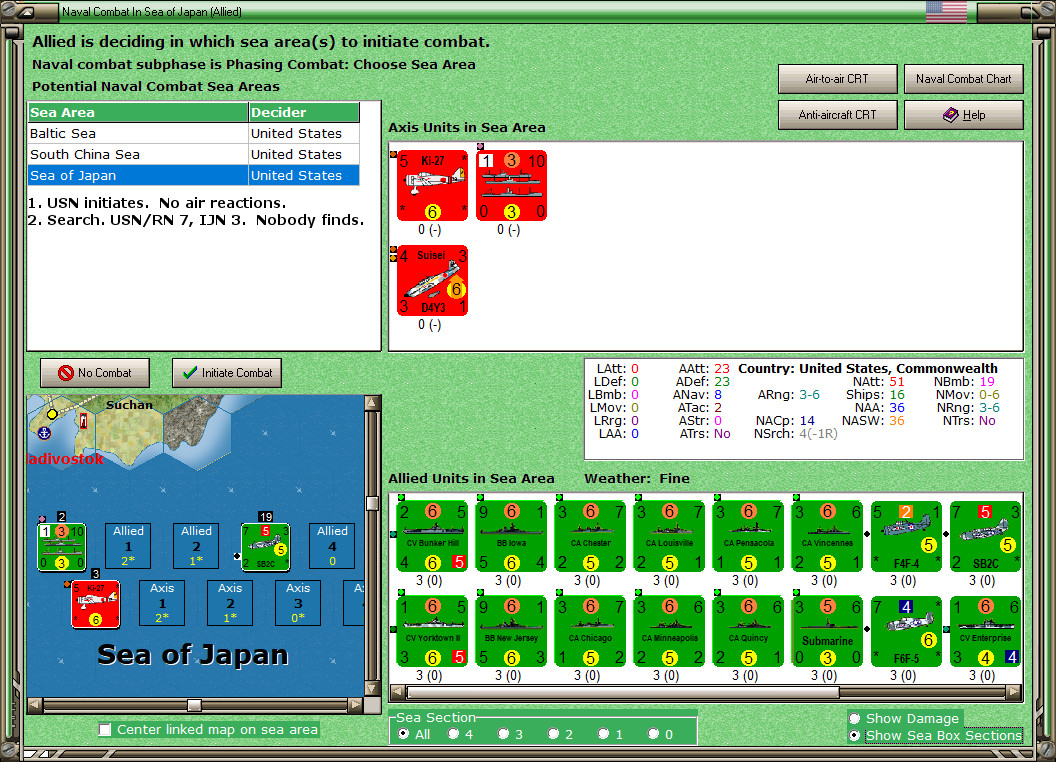Click Allied units scroll-left arrow
1056x762 pixels.
tap(398, 692)
